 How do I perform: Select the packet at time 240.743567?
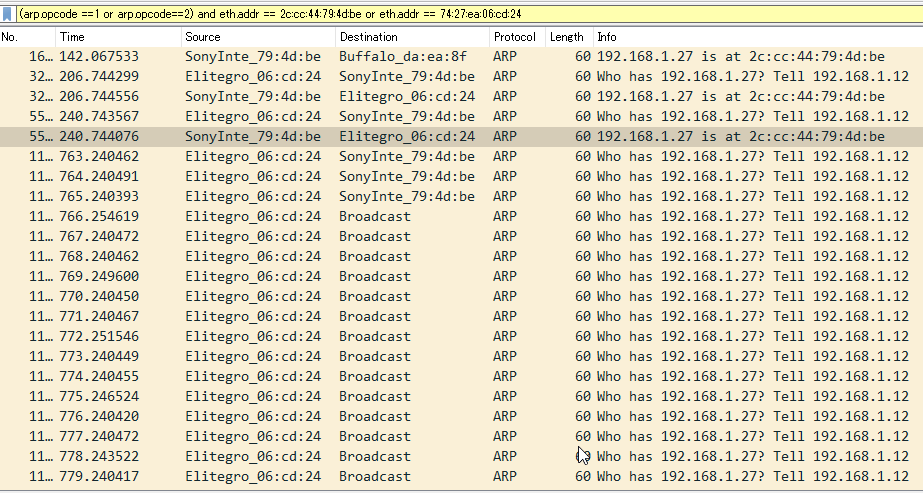(462, 116)
